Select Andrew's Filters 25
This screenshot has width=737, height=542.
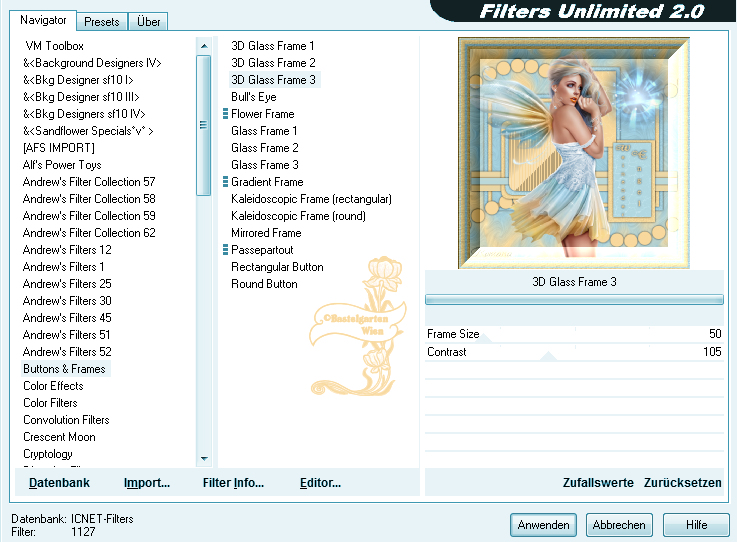coord(67,284)
